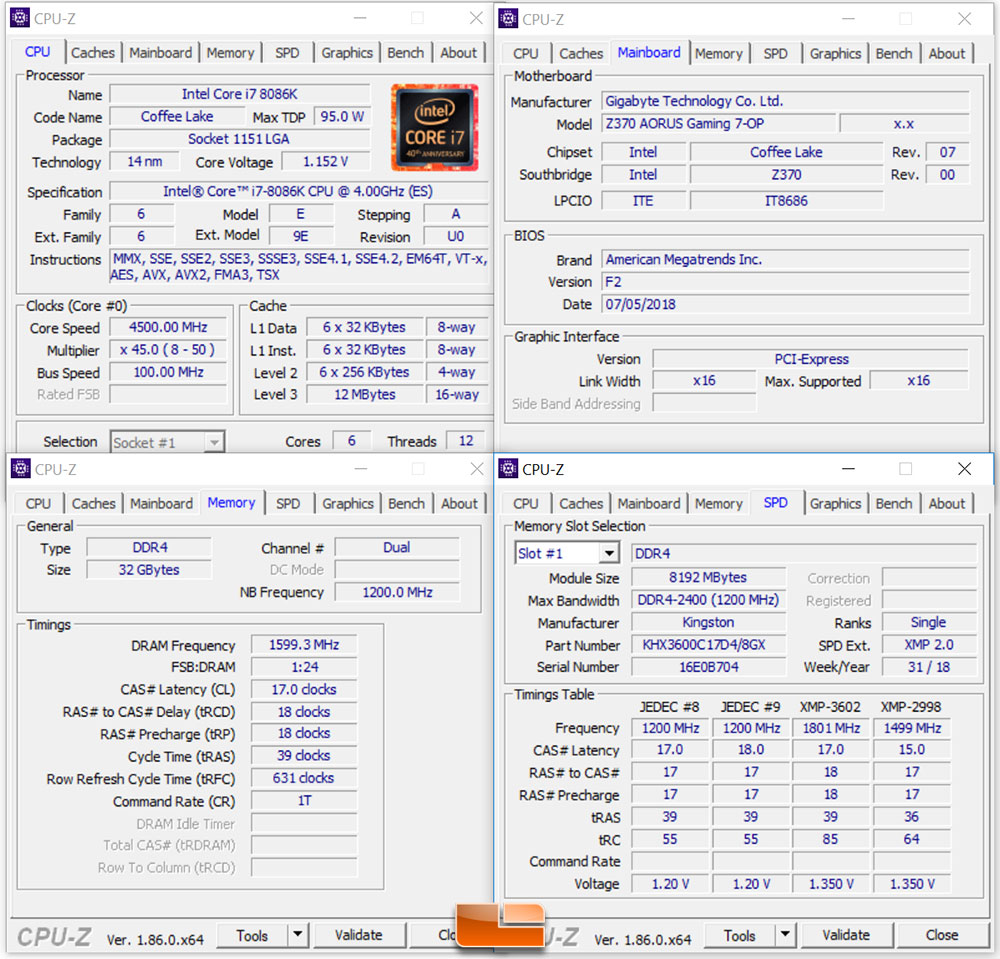Click processor name field Intel Core i7 8086K
The height and width of the screenshot is (959, 1000).
[240, 94]
